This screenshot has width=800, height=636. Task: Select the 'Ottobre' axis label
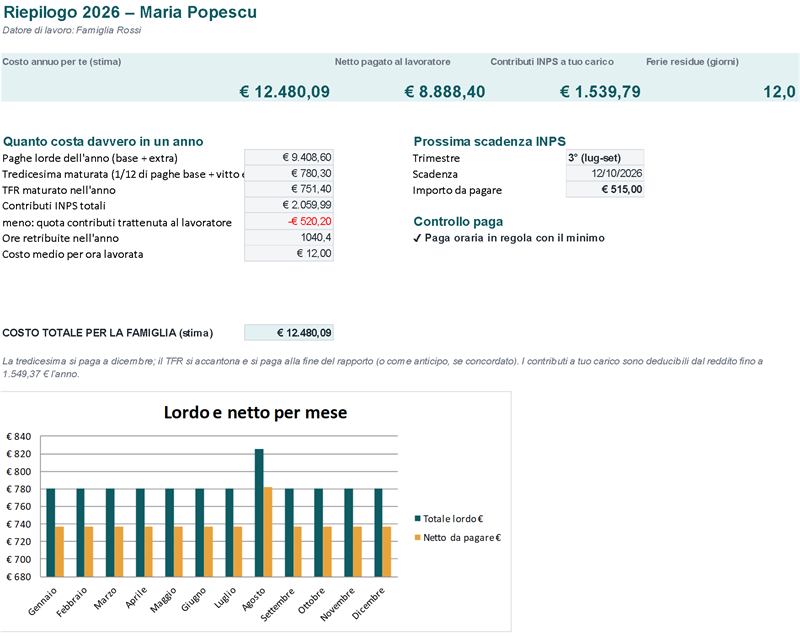pos(311,600)
